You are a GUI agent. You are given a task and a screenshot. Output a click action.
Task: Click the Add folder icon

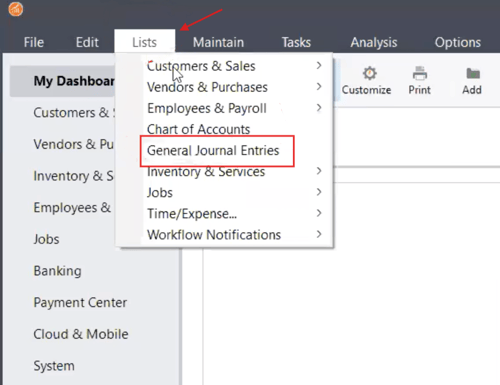pos(473,73)
